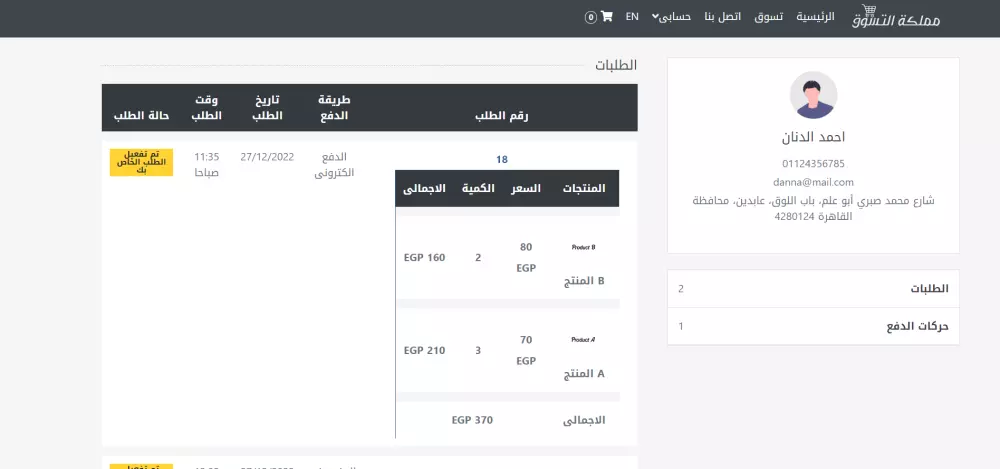Screen dimensions: 1000x469
Task: Click the المنتج A product name
Action: pyautogui.click(x=584, y=374)
